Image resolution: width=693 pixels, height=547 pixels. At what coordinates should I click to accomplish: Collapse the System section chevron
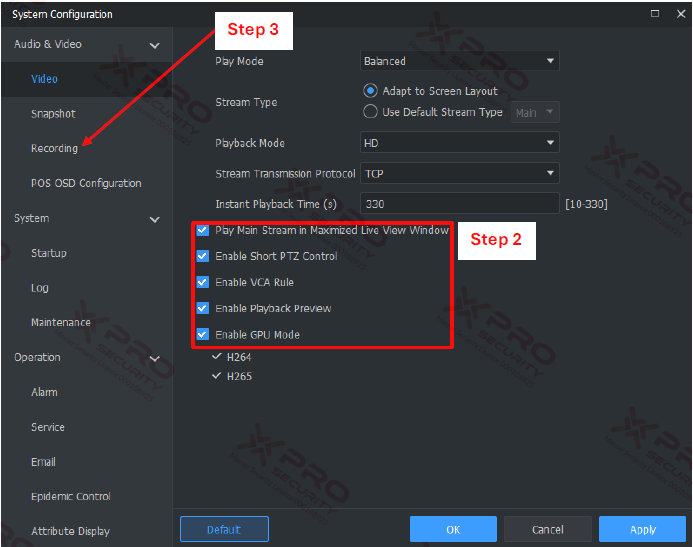[155, 219]
